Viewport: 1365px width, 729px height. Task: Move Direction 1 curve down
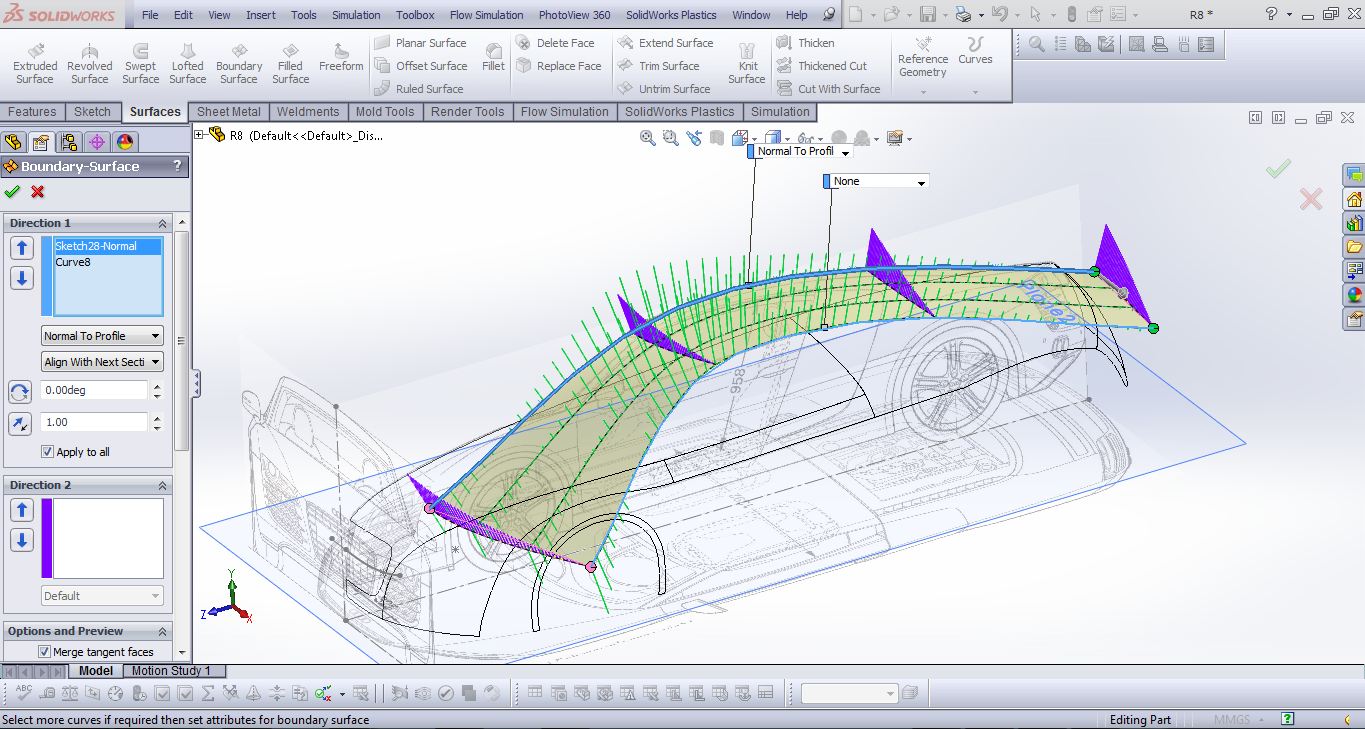(x=22, y=278)
